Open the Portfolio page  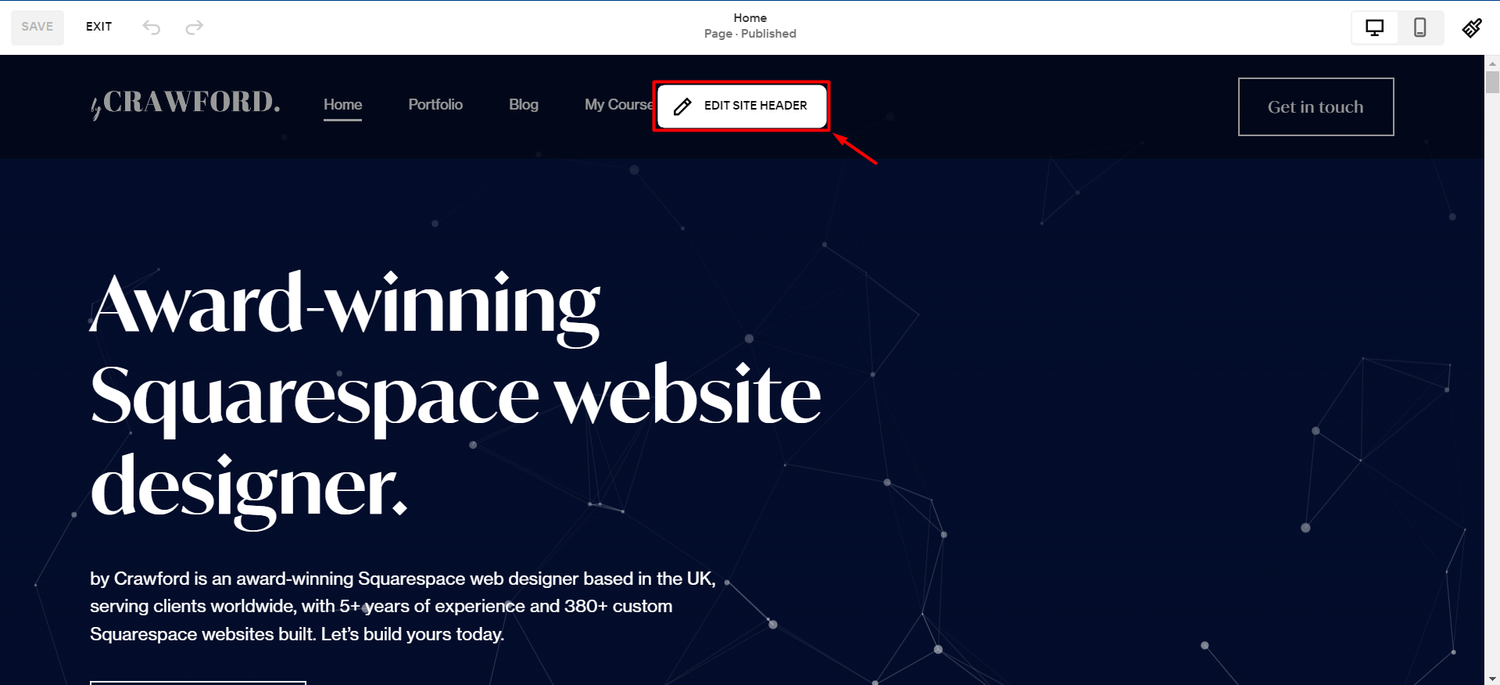[x=435, y=104]
